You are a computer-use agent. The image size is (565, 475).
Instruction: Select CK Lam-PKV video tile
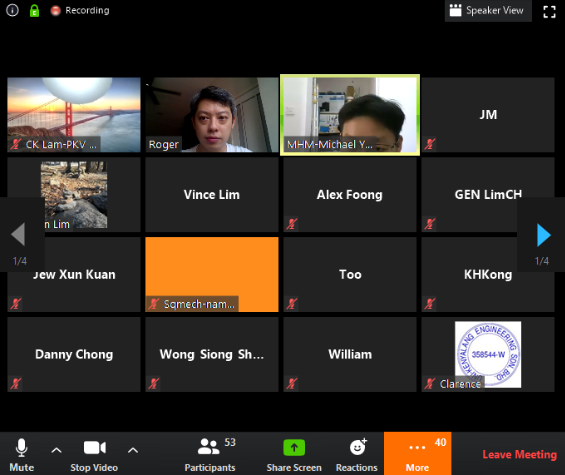coord(74,115)
